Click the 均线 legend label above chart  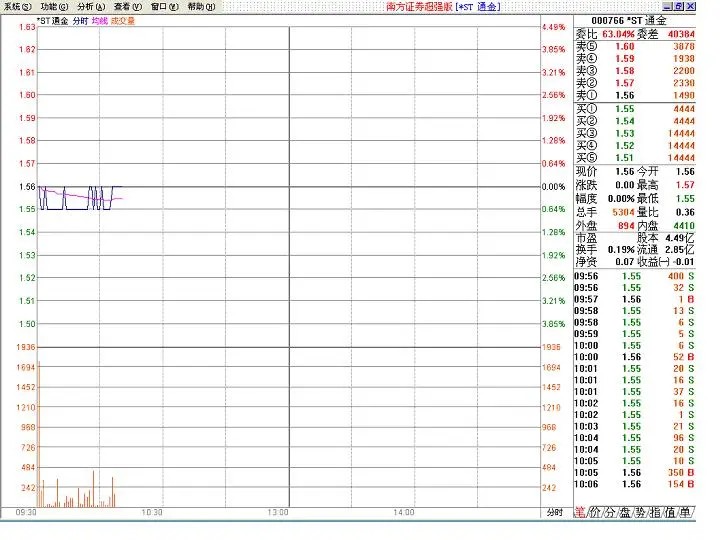pyautogui.click(x=99, y=20)
